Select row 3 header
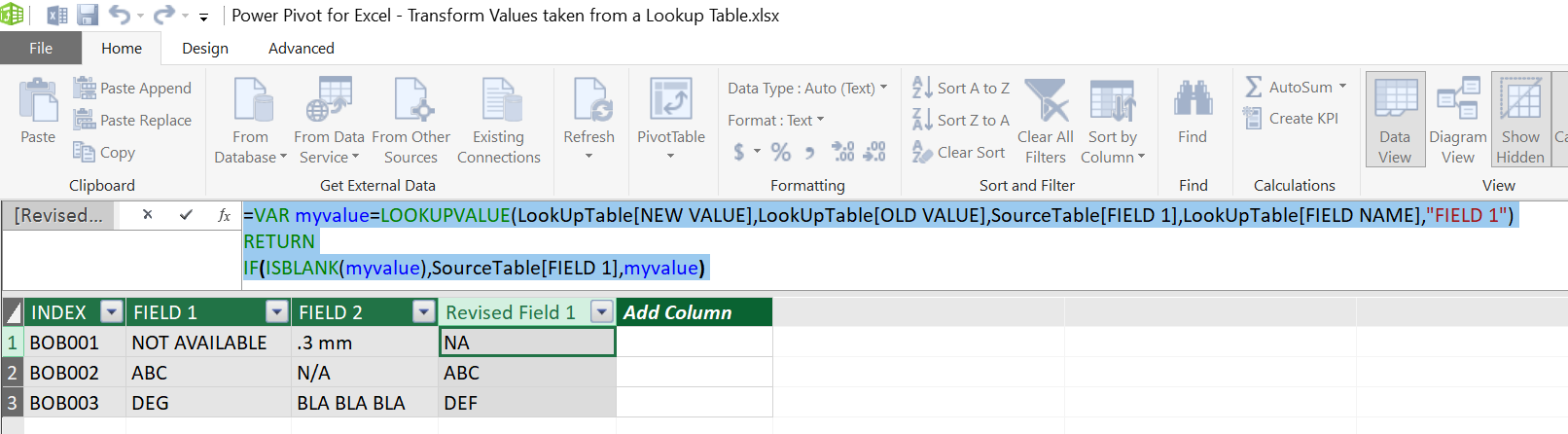This screenshot has width=1568, height=434. click(x=13, y=402)
